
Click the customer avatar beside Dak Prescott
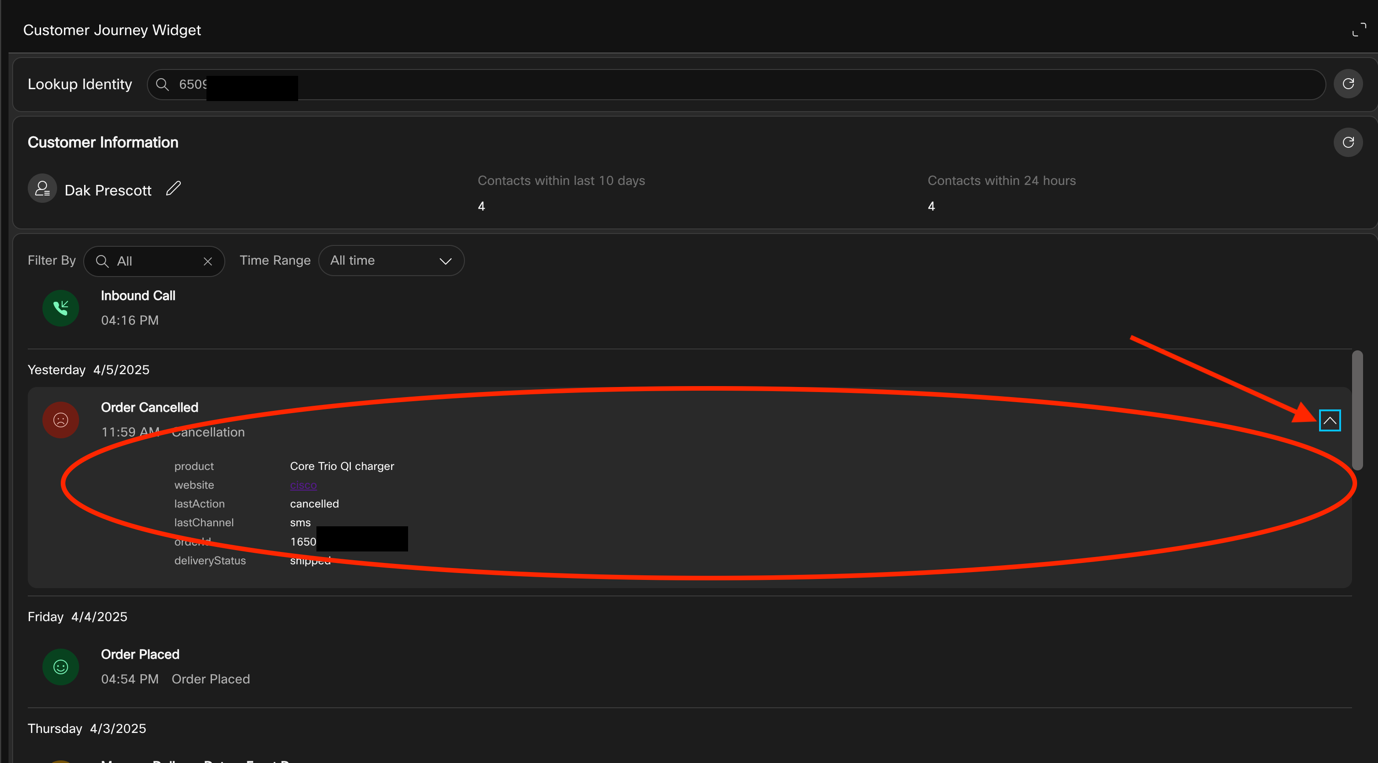(42, 189)
